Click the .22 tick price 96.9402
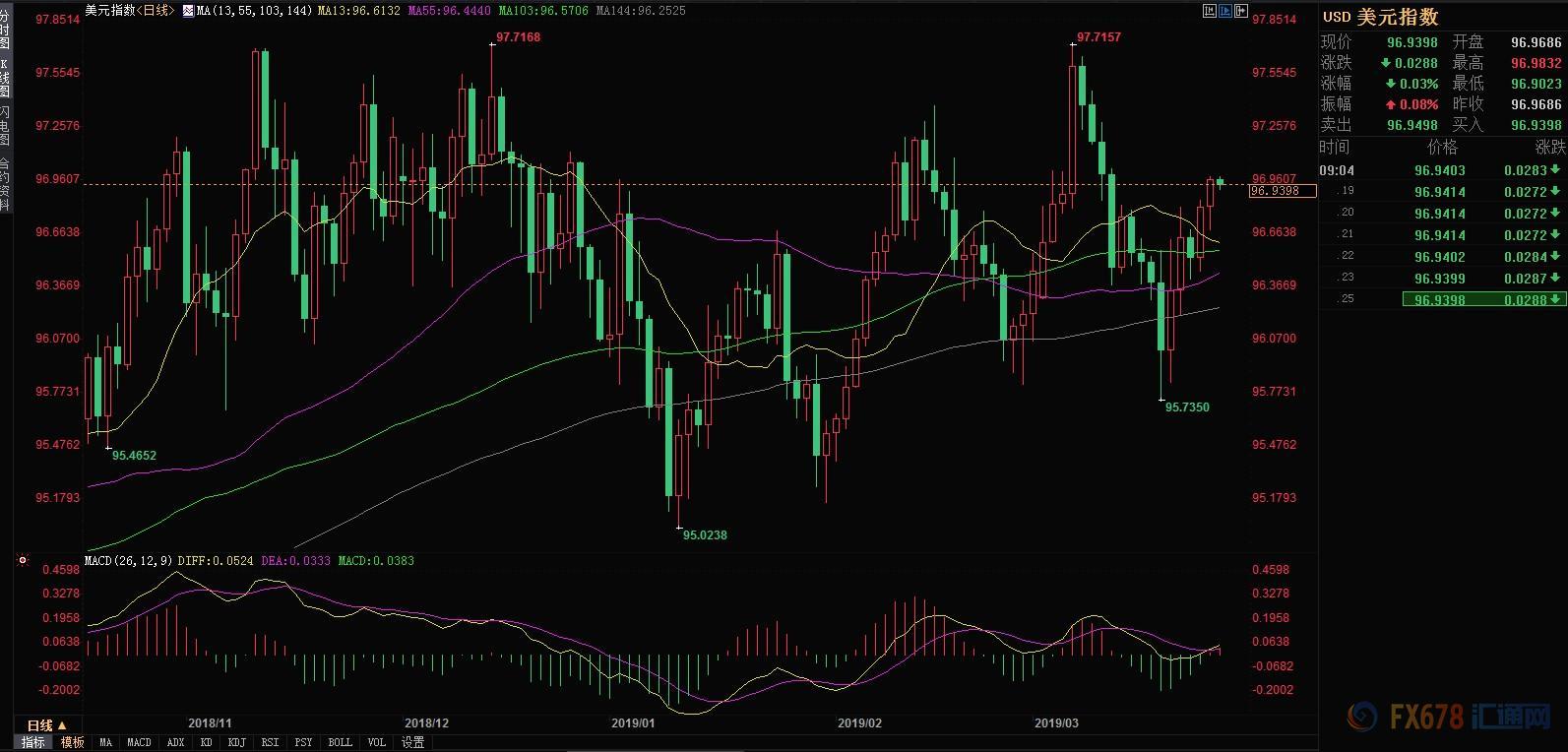Screen dimensions: 1568x752 point(1440,257)
